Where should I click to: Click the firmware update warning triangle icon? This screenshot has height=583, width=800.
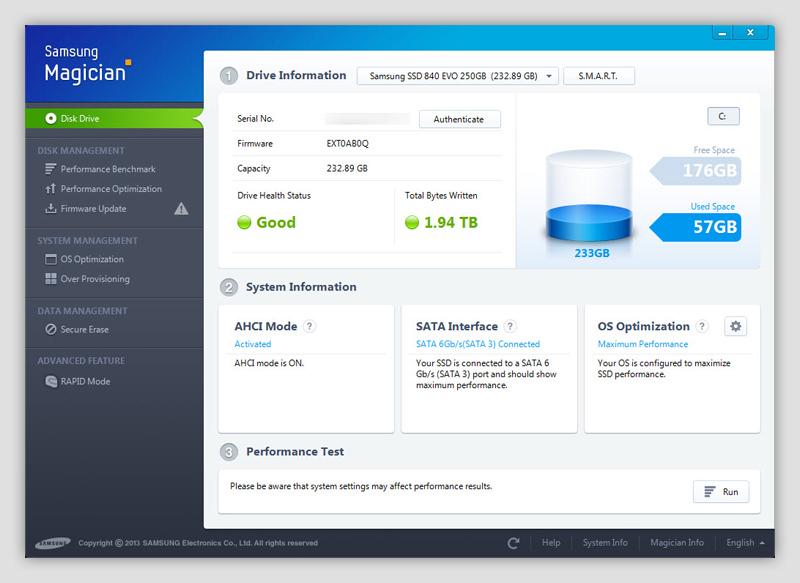[181, 209]
